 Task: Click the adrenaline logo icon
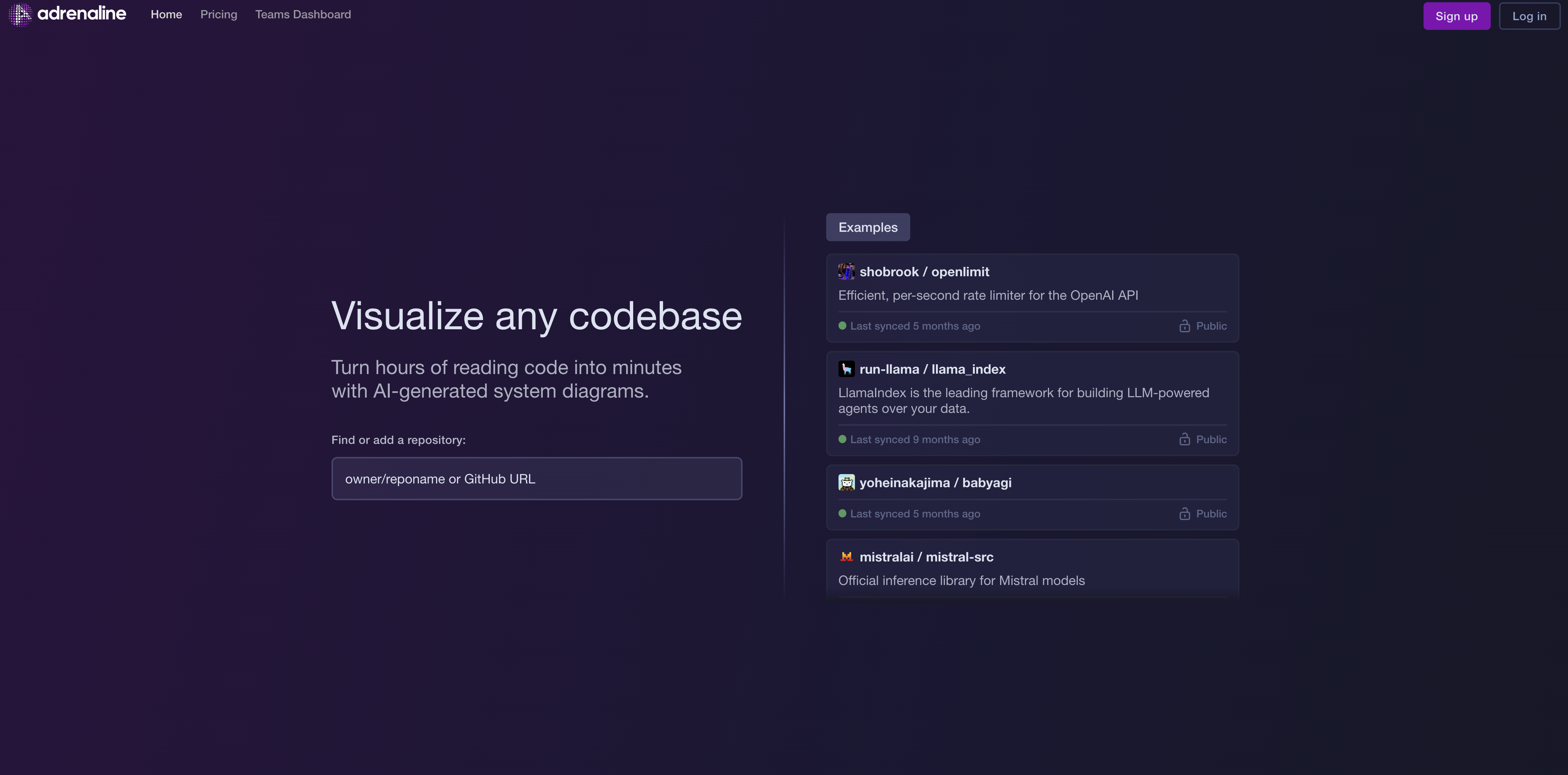tap(20, 15)
